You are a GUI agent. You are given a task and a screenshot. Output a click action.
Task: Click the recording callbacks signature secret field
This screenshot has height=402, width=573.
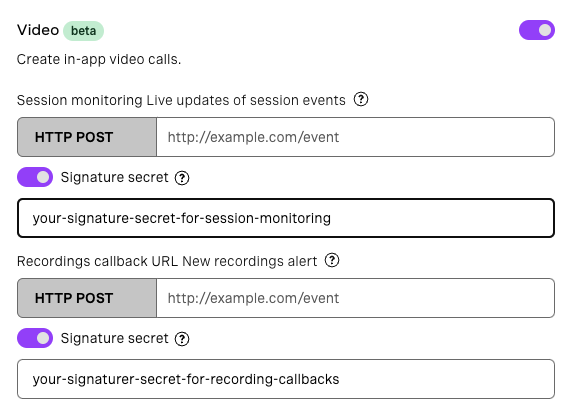[x=286, y=379]
